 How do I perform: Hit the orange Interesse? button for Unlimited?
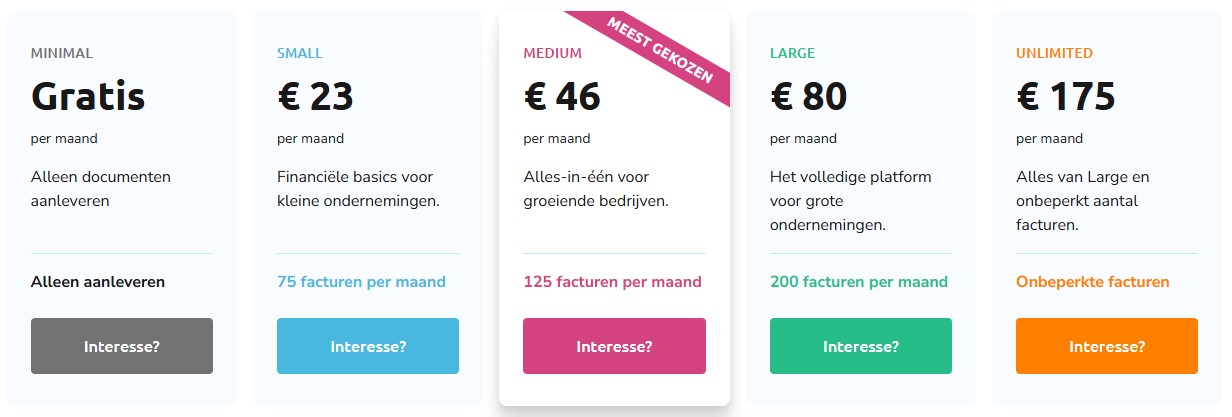point(1106,346)
